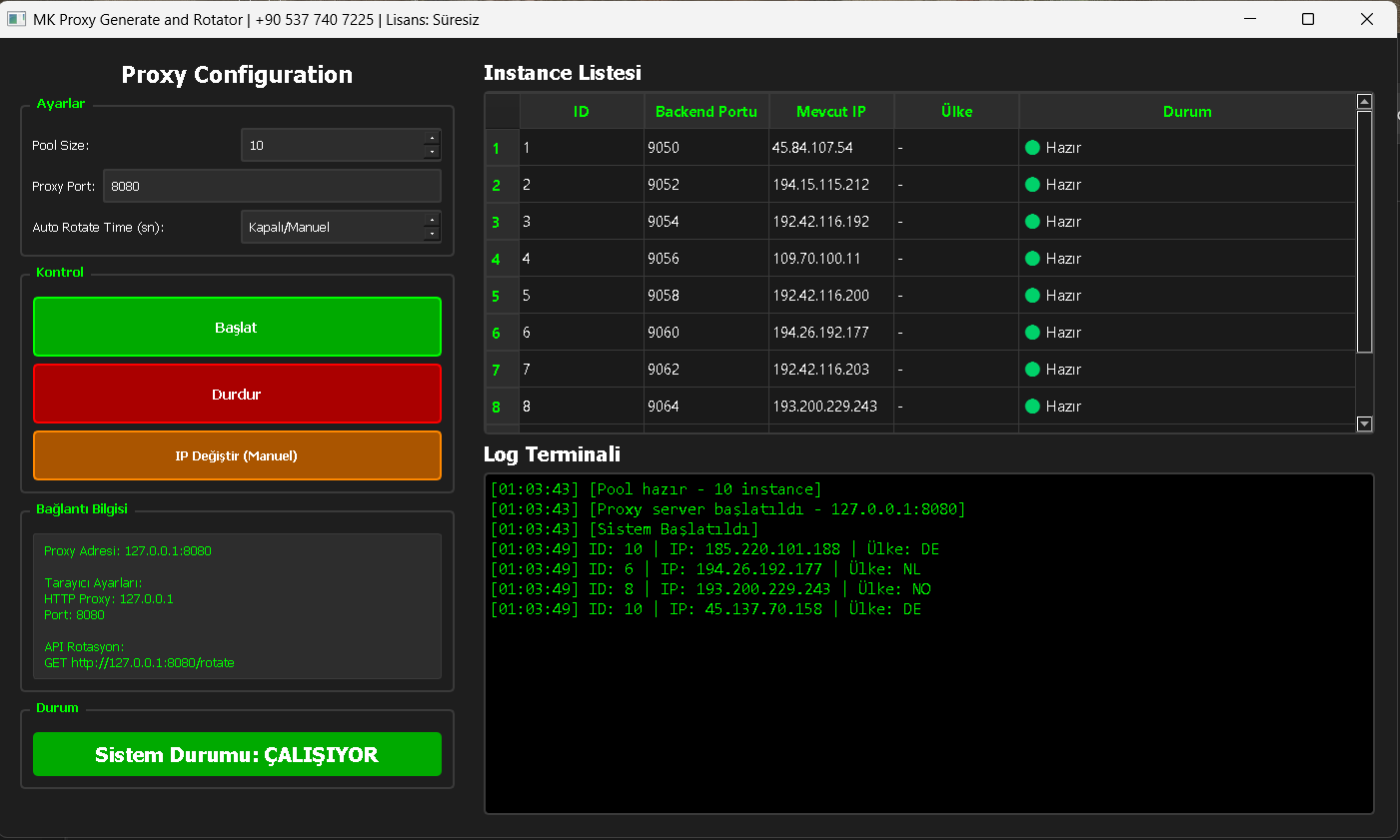Viewport: 1400px width, 840px height.
Task: Select IP cell 194.15.115.212
Action: [x=831, y=185]
